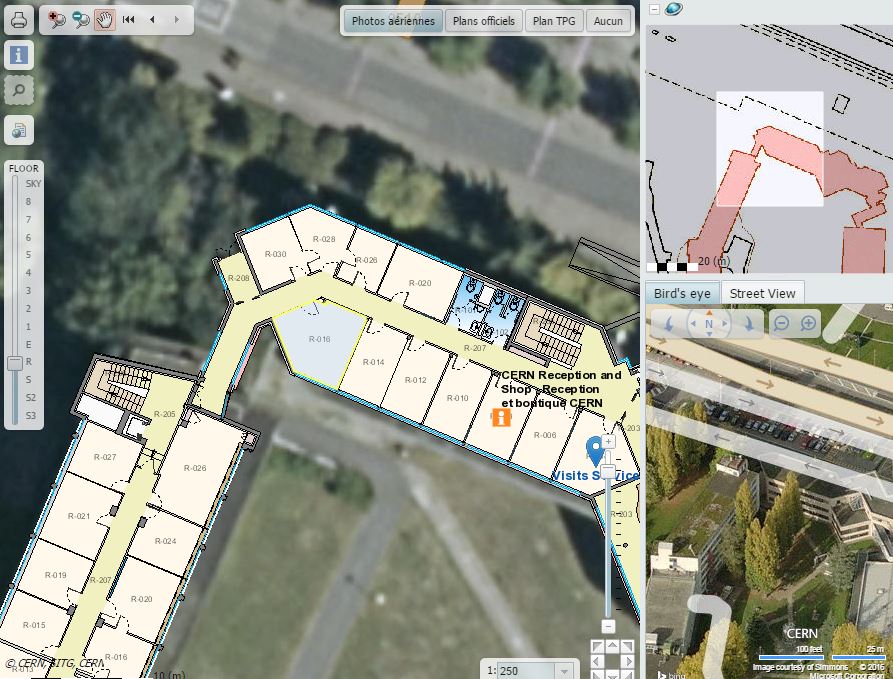
Task: Click room R-027 in lower wing
Action: [x=105, y=457]
